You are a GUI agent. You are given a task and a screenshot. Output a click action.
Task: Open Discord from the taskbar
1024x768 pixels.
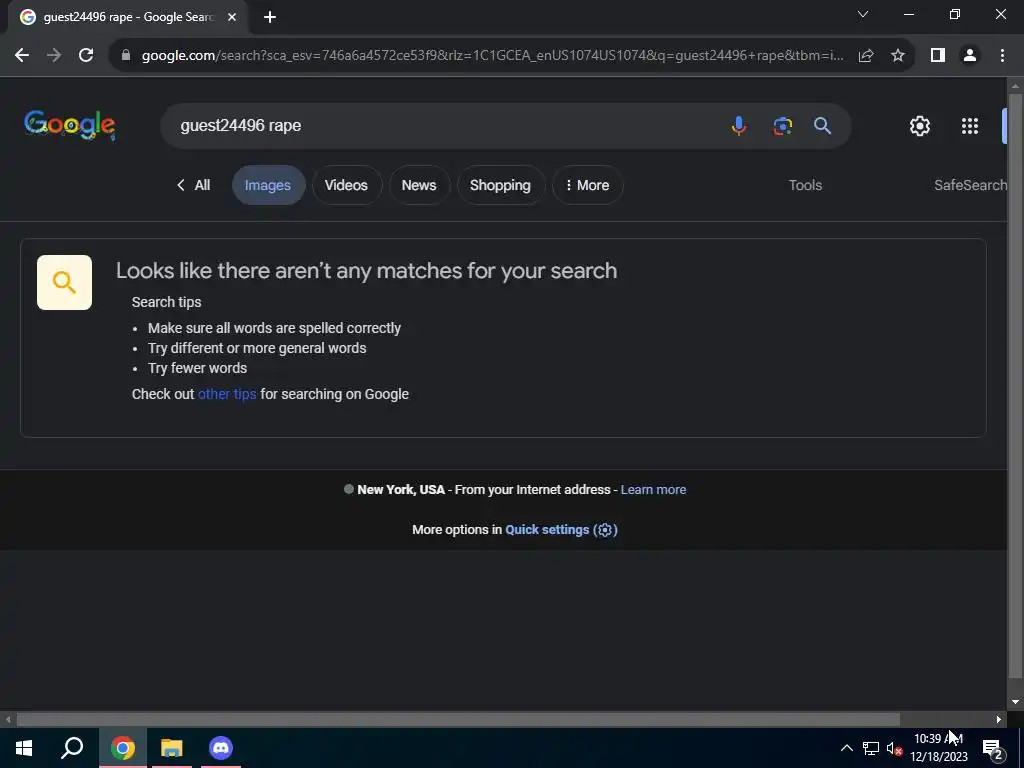point(221,748)
